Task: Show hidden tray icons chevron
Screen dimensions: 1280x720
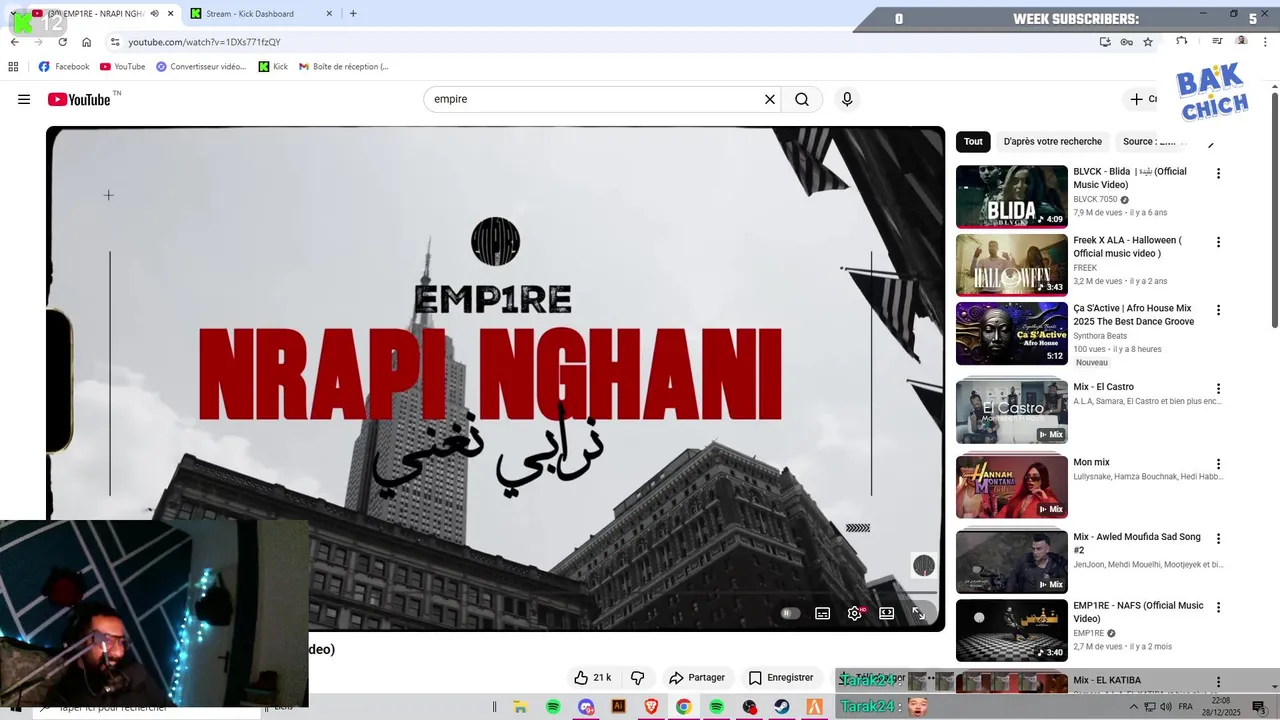Action: [x=1134, y=707]
